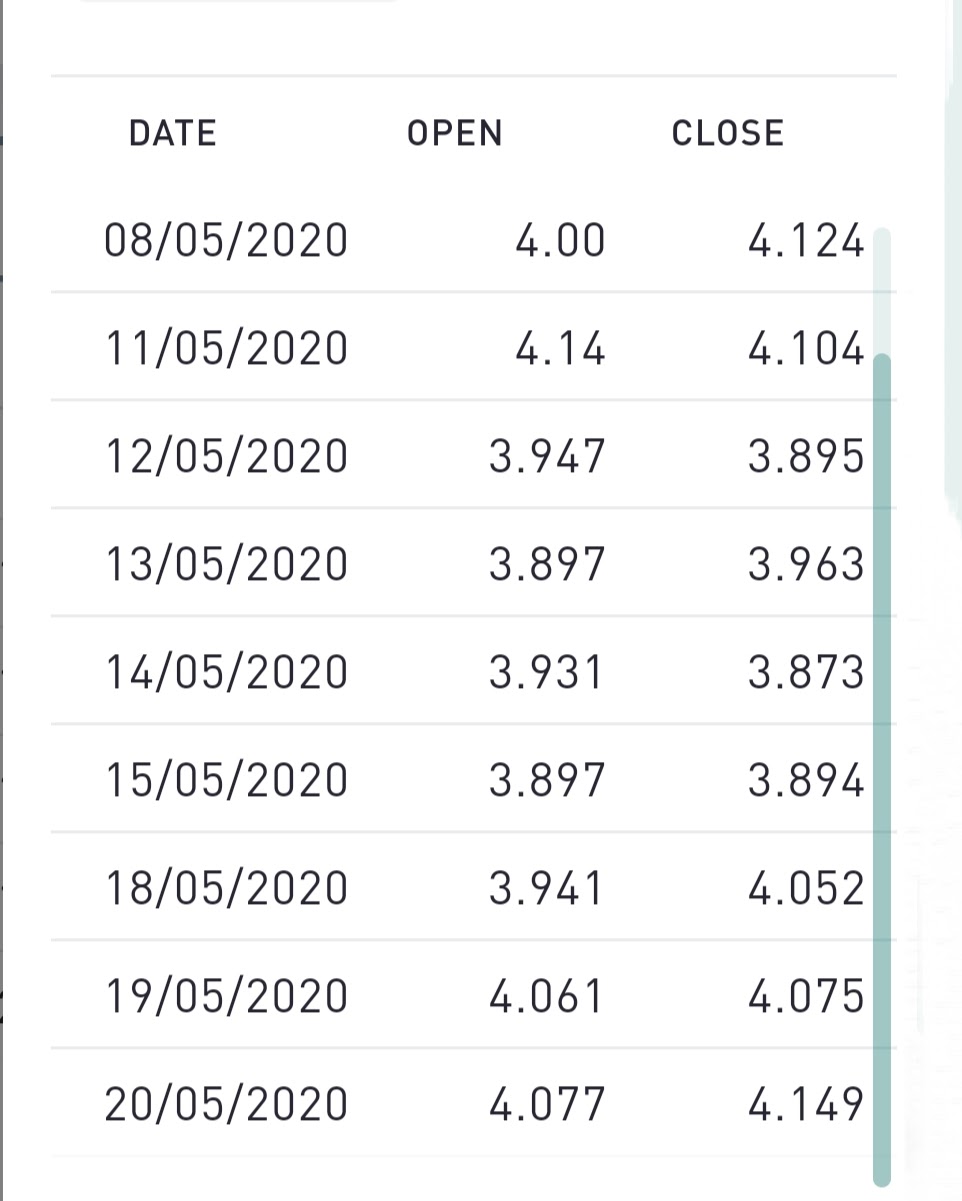Click the 18/05/2020 date entry
This screenshot has height=1201, width=962.
(x=226, y=889)
